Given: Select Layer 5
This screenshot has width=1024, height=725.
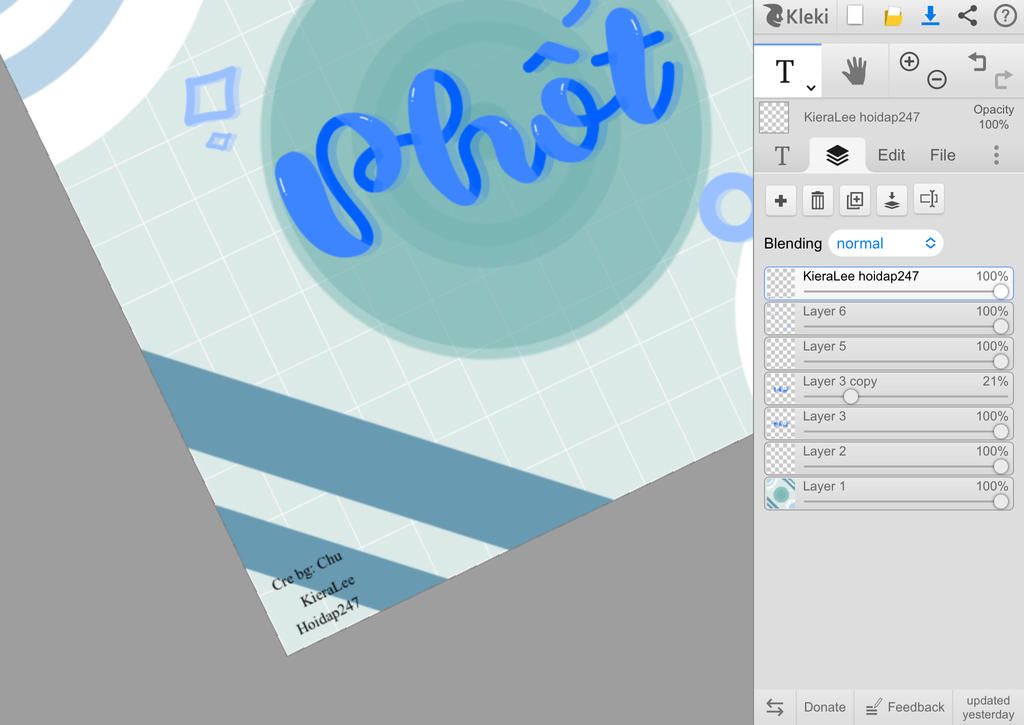Looking at the screenshot, I should (x=888, y=353).
